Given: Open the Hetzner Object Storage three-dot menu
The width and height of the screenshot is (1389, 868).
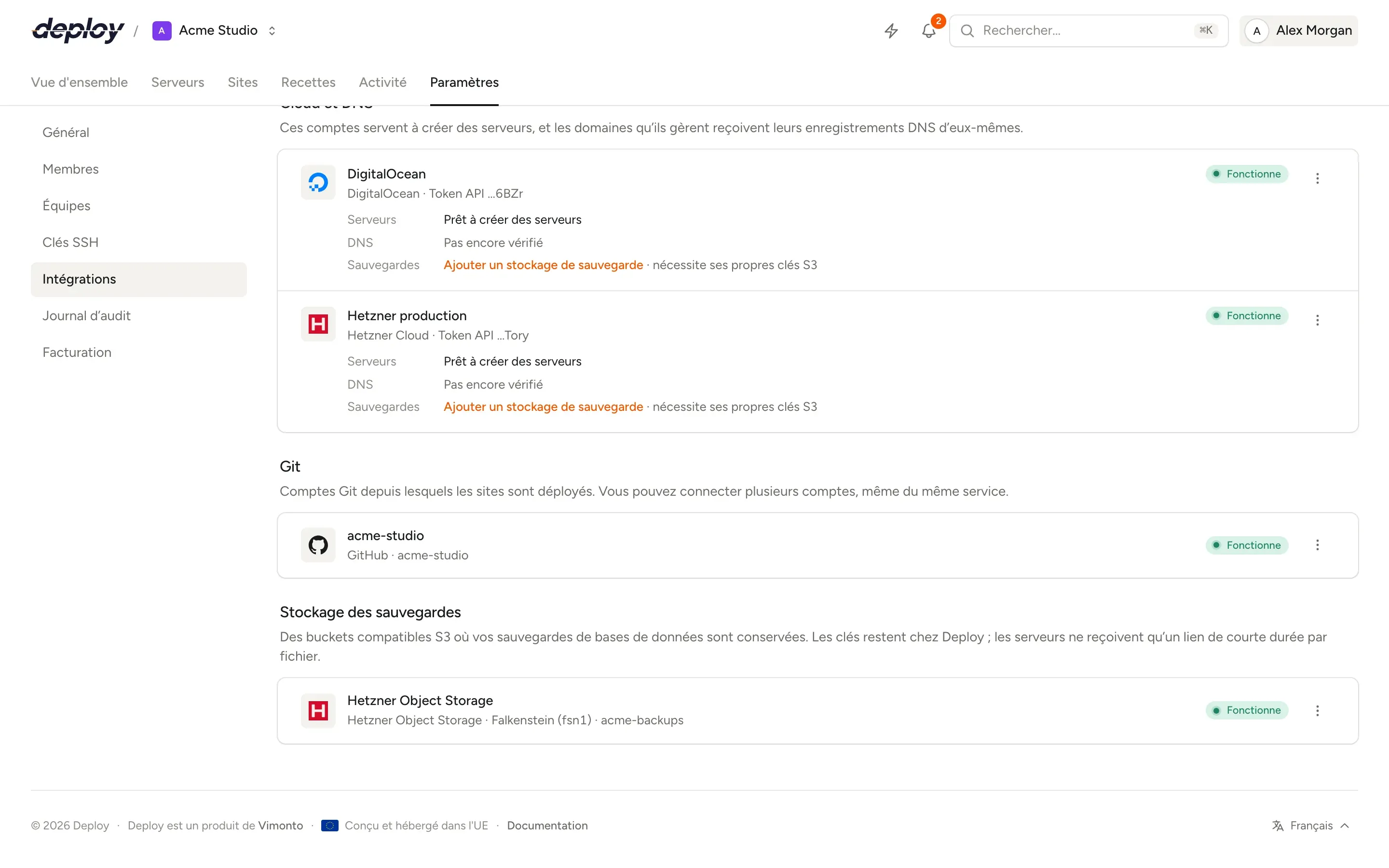Looking at the screenshot, I should [x=1317, y=711].
